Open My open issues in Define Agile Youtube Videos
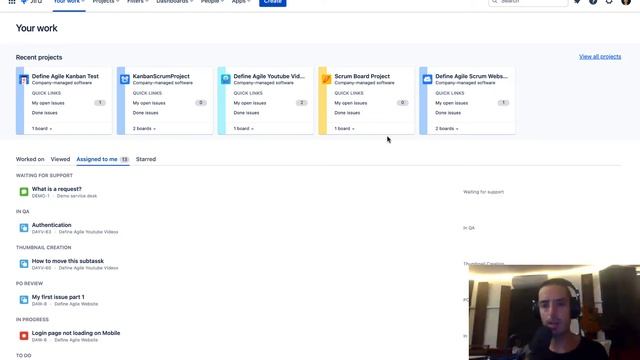The height and width of the screenshot is (360, 640). coord(249,103)
